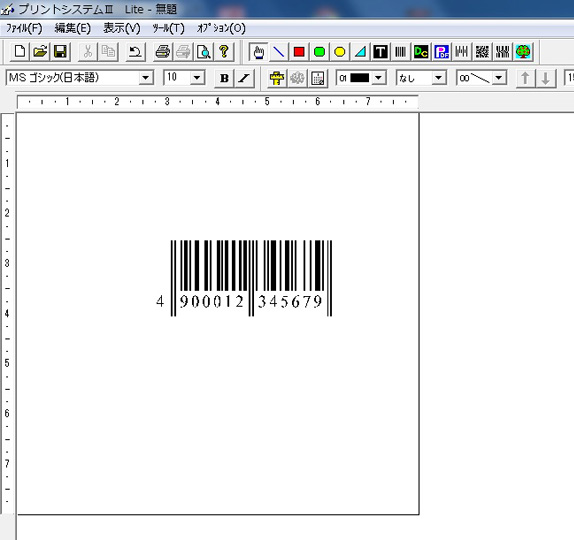Select the black T text tool
Image resolution: width=574 pixels, height=540 pixels.
tap(380, 52)
